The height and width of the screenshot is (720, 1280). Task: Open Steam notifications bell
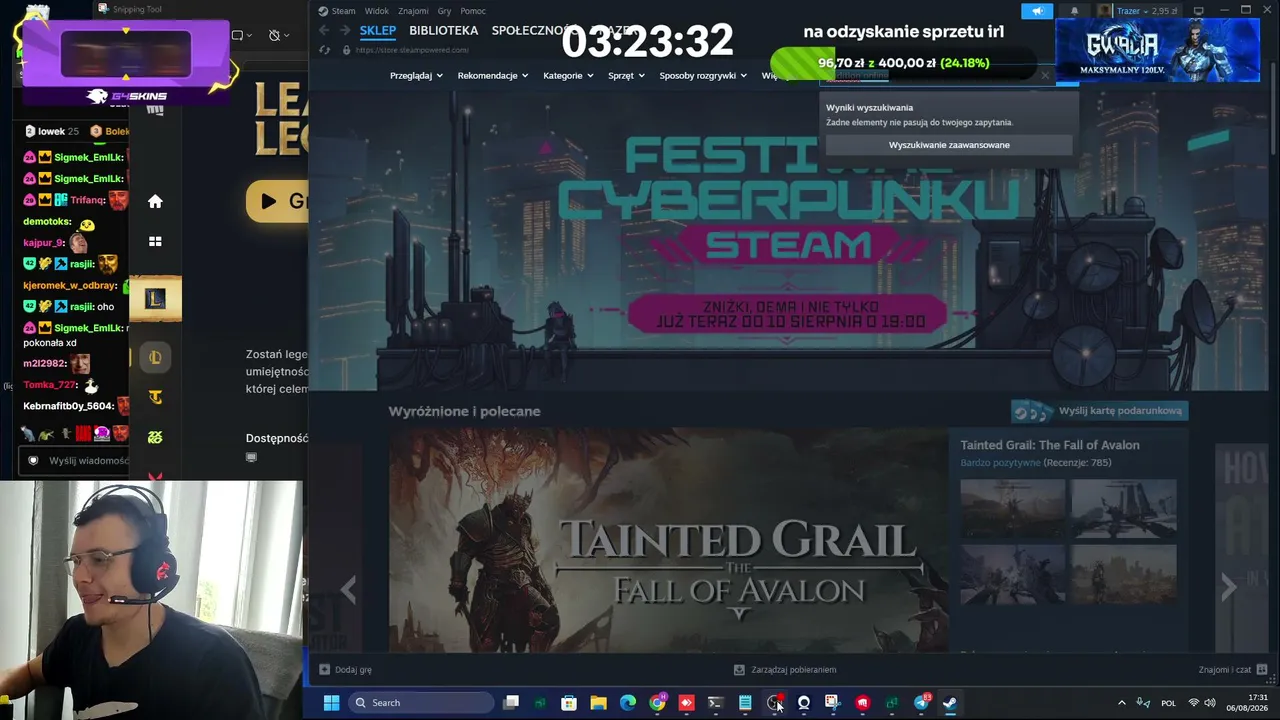(1075, 11)
